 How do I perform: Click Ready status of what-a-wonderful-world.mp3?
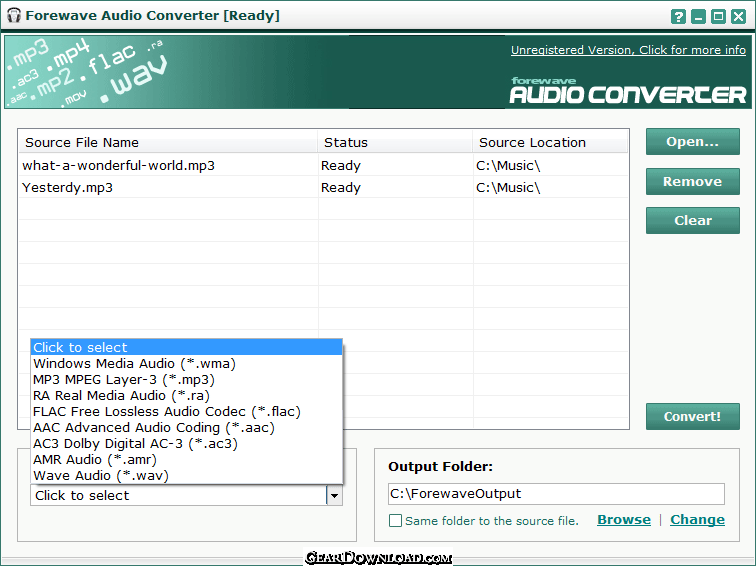[340, 165]
